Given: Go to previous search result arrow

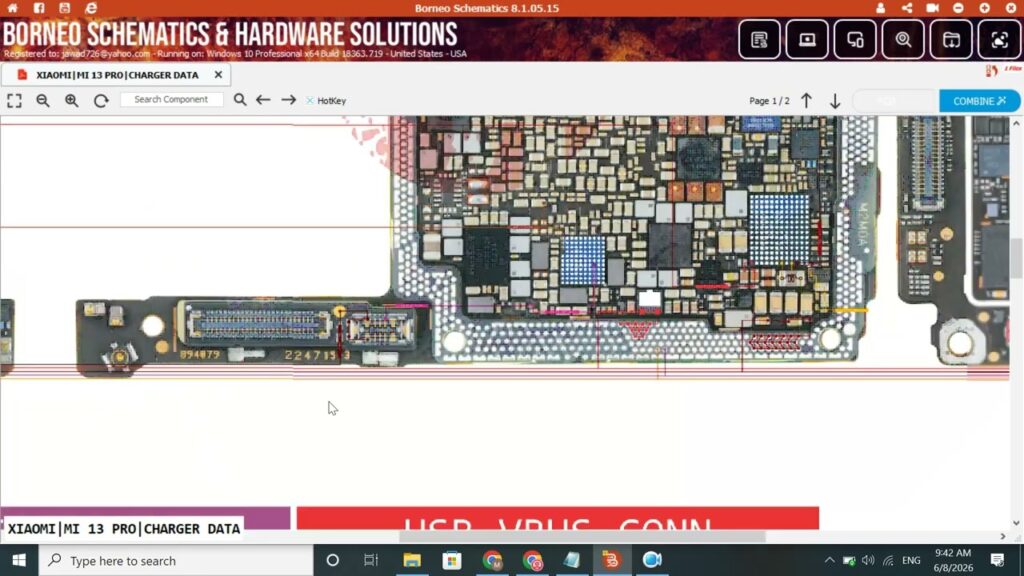Looking at the screenshot, I should [x=263, y=100].
